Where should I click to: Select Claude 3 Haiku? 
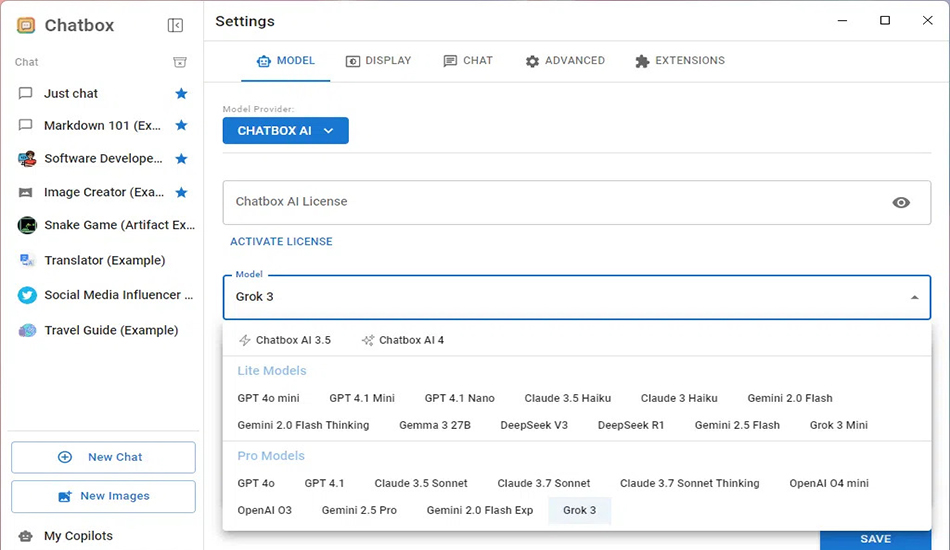679,398
